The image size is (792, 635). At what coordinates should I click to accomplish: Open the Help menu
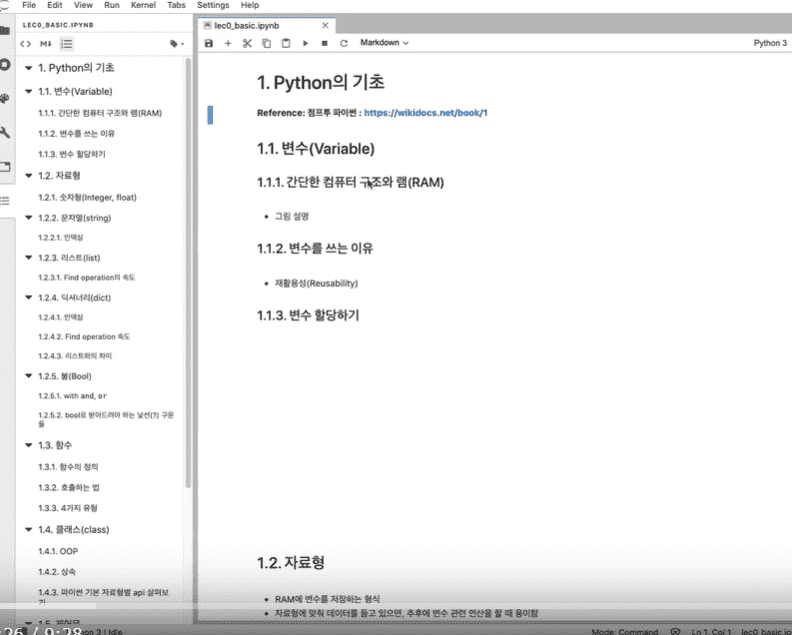click(250, 5)
